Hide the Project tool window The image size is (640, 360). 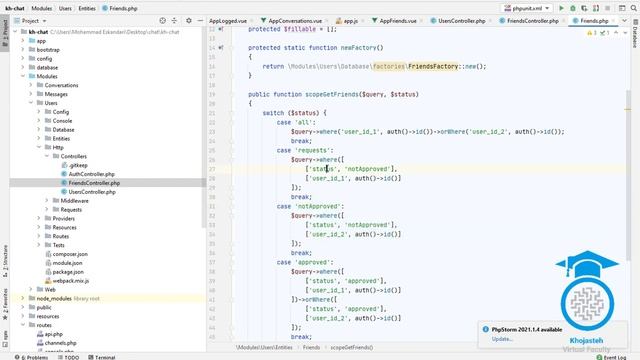[x=200, y=20]
